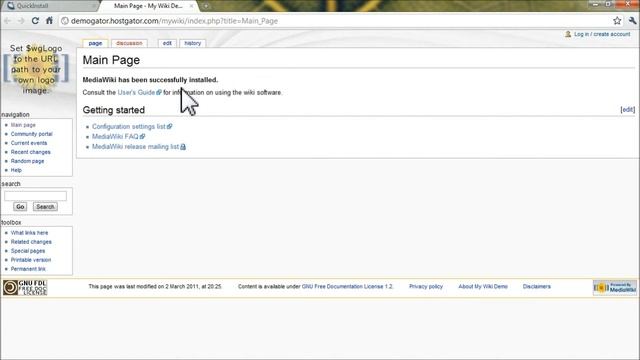Click the user icon beside Log in
The width and height of the screenshot is (640, 360).
click(x=568, y=34)
